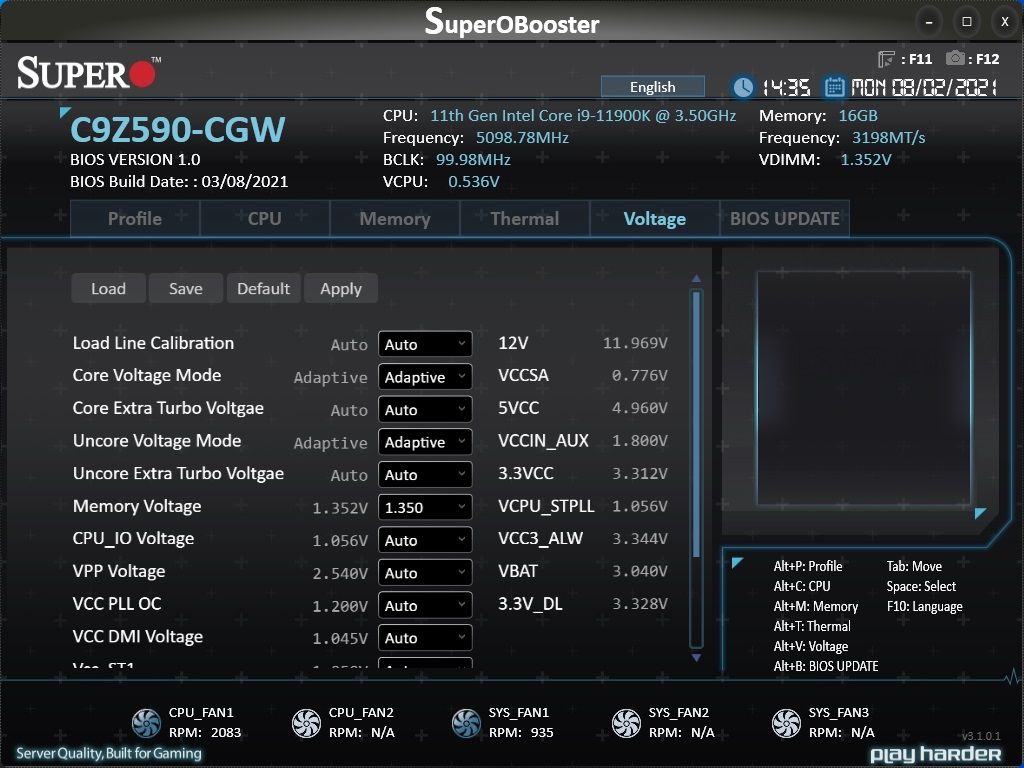The image size is (1024, 768).
Task: Click the CPU_FAN1 fan icon
Action: (146, 723)
